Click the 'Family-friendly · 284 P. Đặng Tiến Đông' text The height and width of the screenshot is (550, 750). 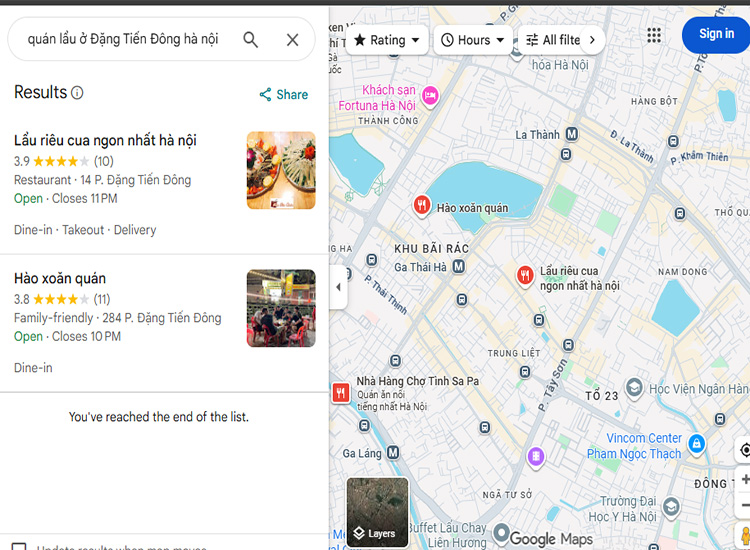[118, 318]
